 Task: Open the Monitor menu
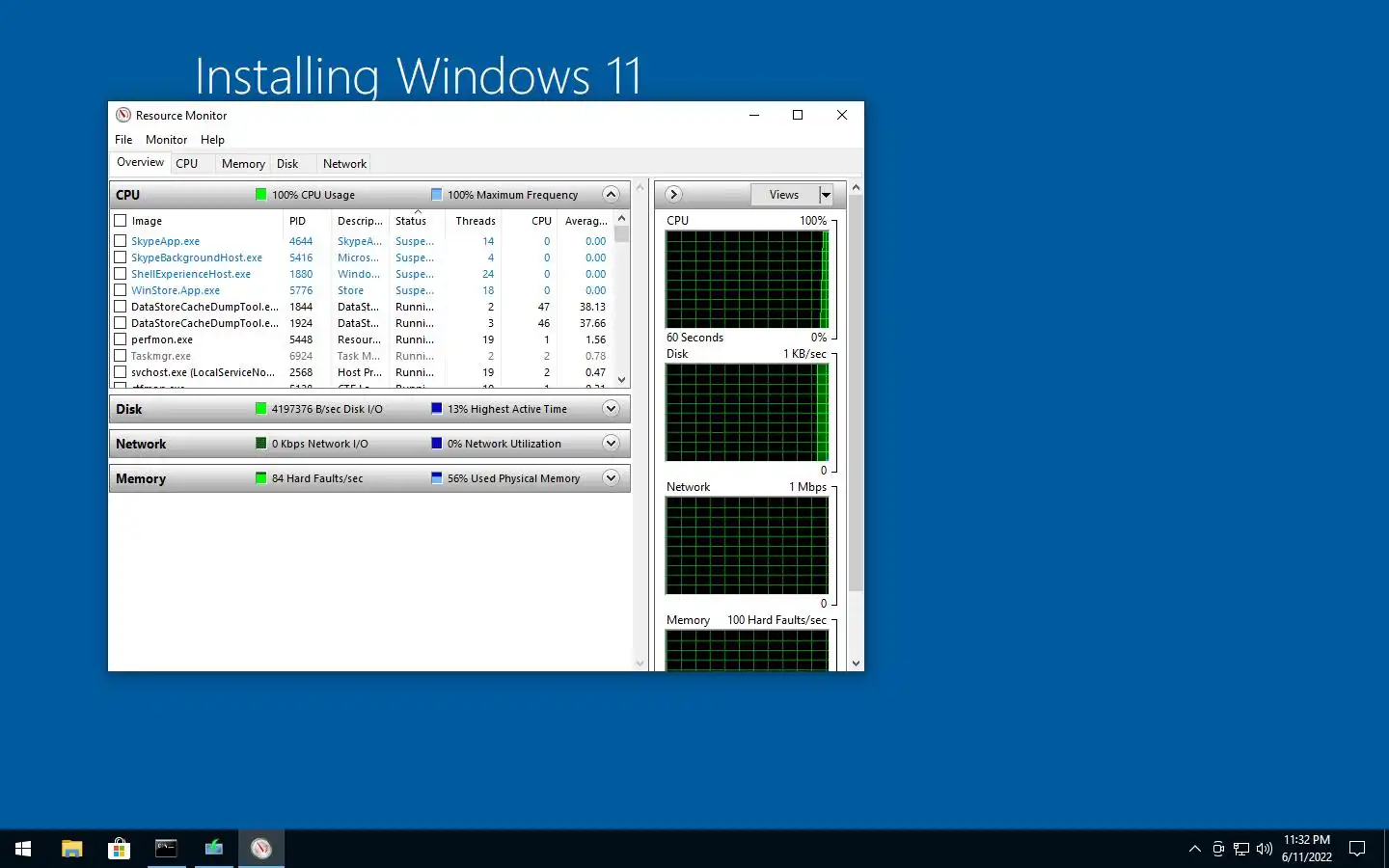[166, 140]
